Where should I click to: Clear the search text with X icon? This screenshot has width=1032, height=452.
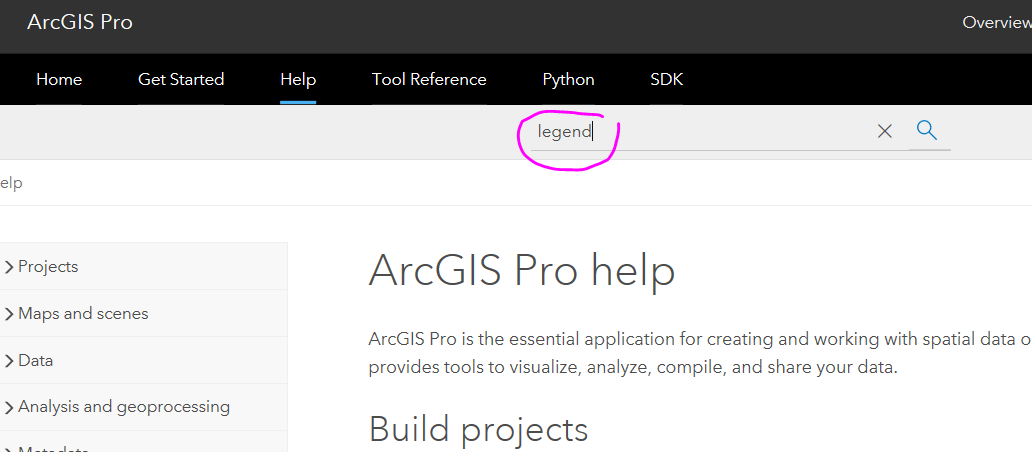tap(884, 131)
